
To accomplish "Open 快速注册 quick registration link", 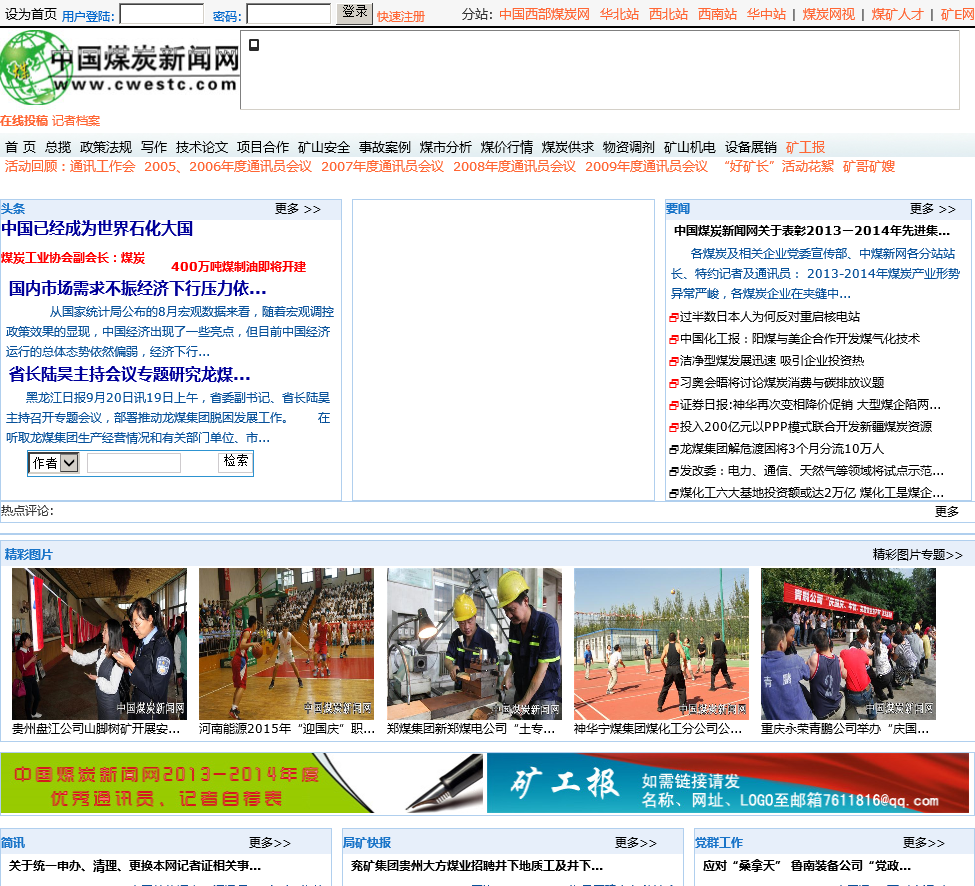I will tap(400, 17).
